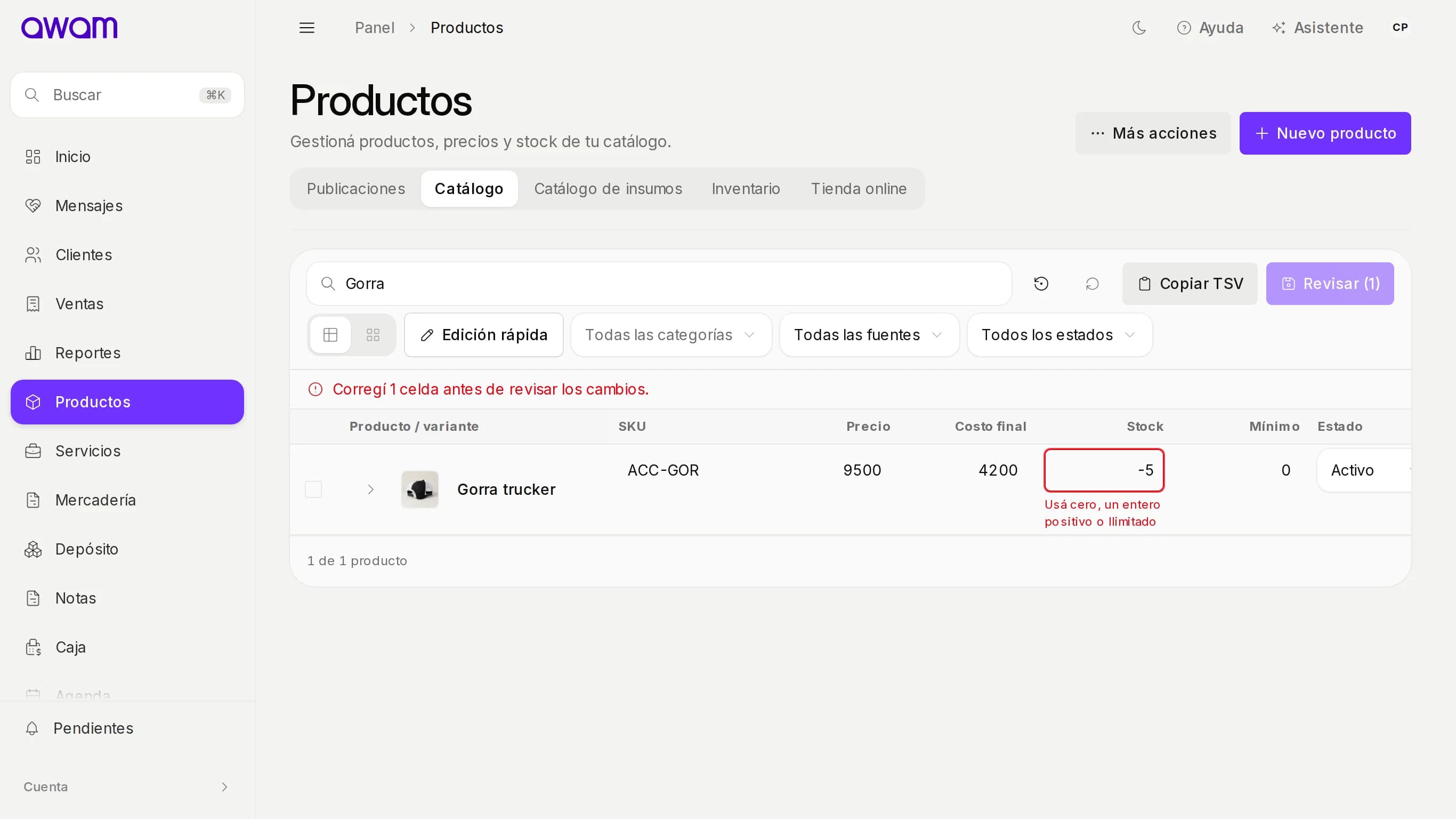The image size is (1456, 819).
Task: Open Depósito in sidebar
Action: point(127,549)
